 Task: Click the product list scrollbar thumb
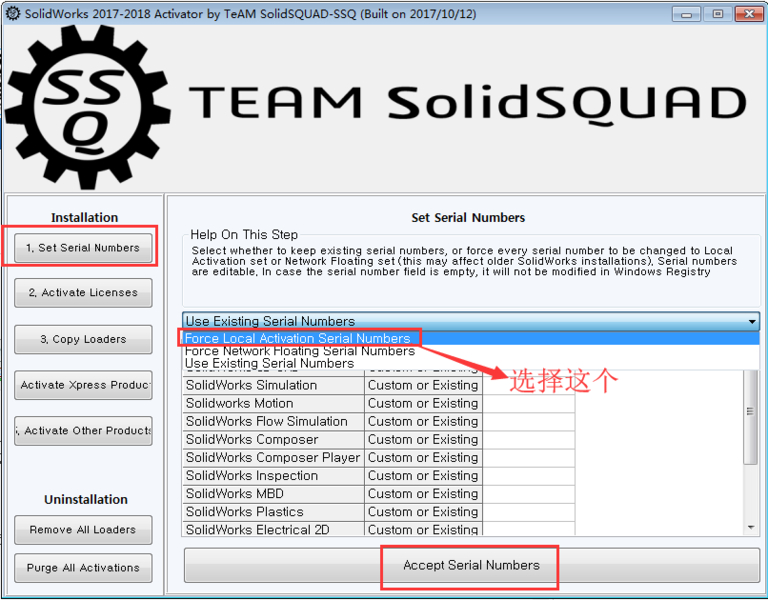coord(750,416)
